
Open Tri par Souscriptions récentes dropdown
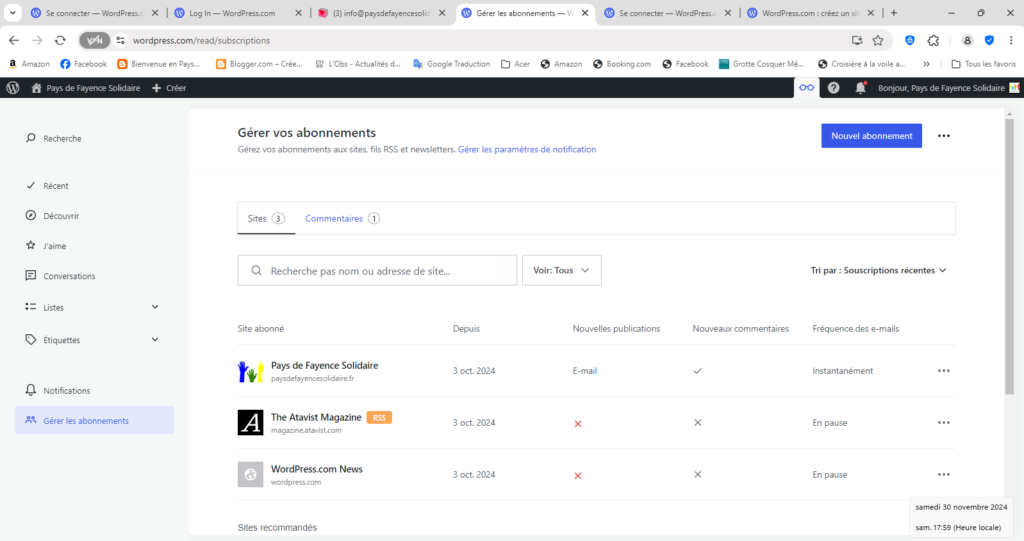tap(878, 270)
